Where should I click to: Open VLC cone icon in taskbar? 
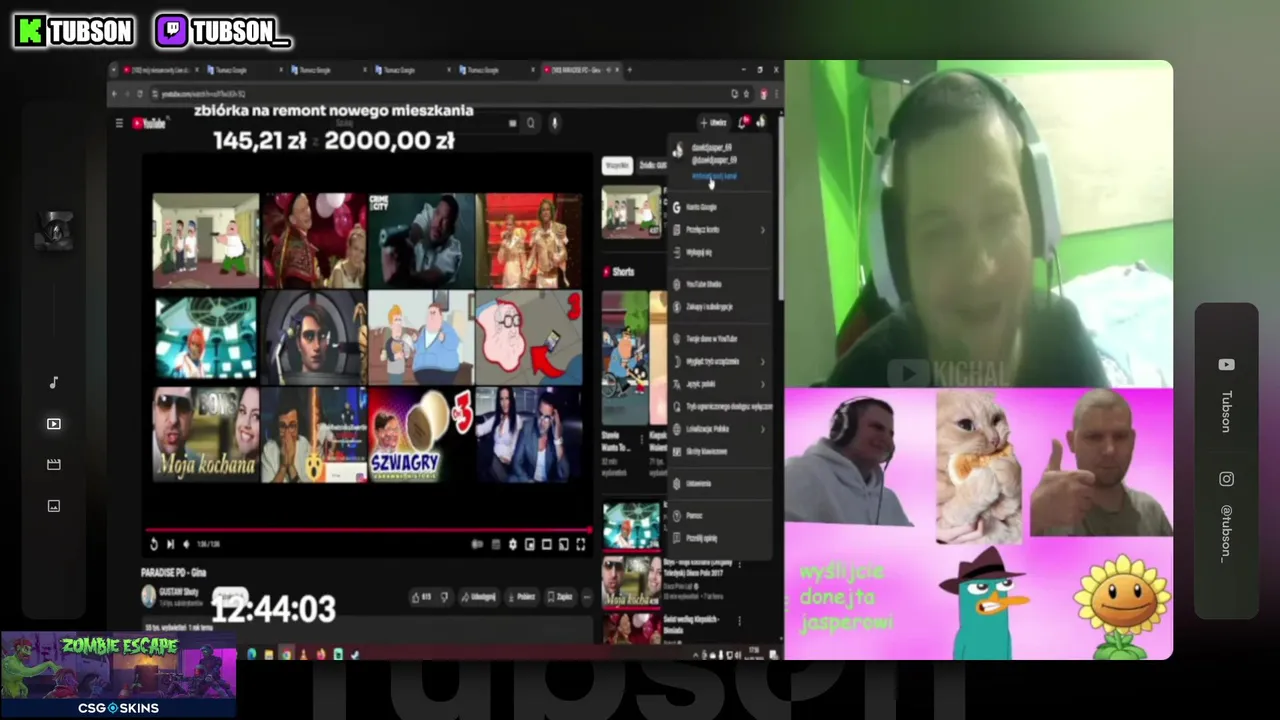[303, 655]
